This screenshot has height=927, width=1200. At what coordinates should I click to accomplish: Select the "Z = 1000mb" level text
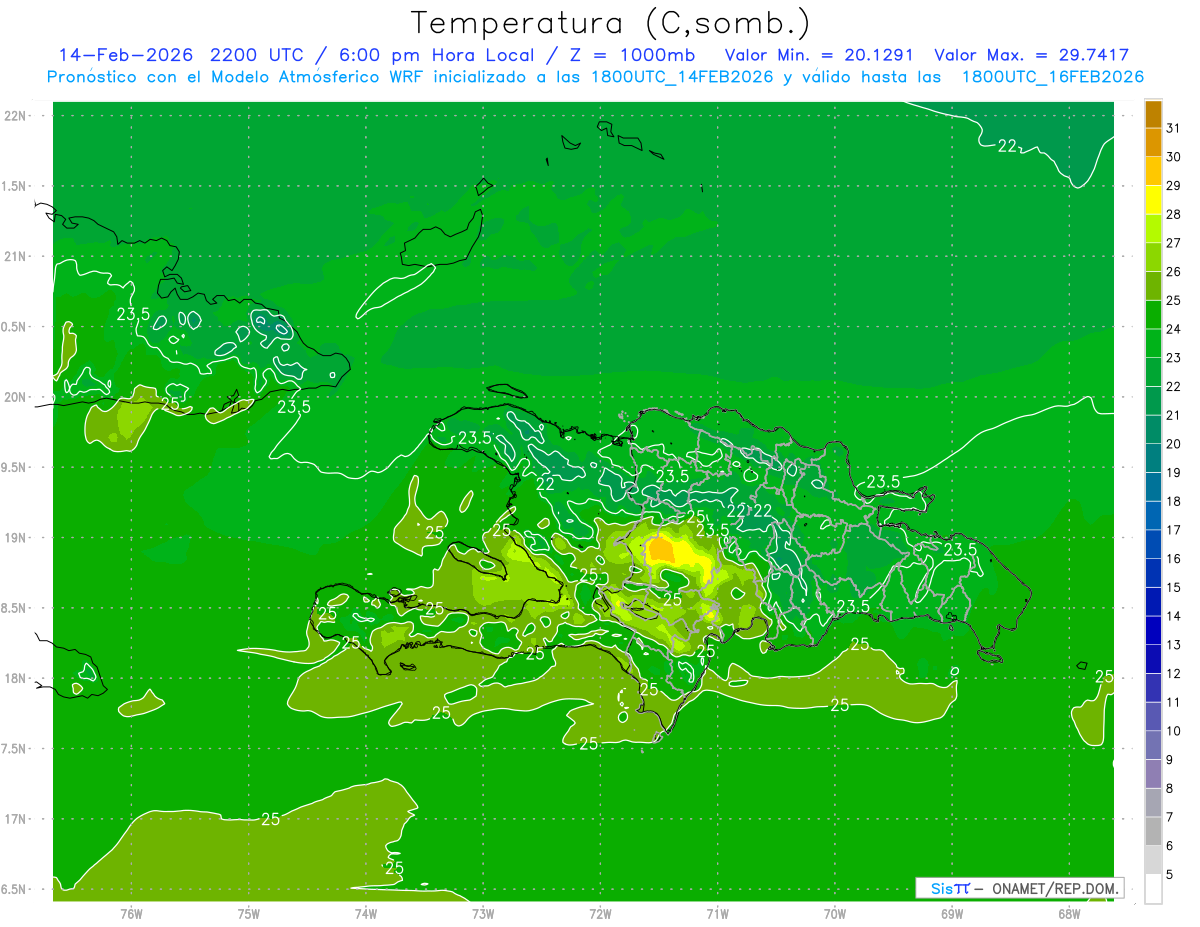(x=631, y=55)
